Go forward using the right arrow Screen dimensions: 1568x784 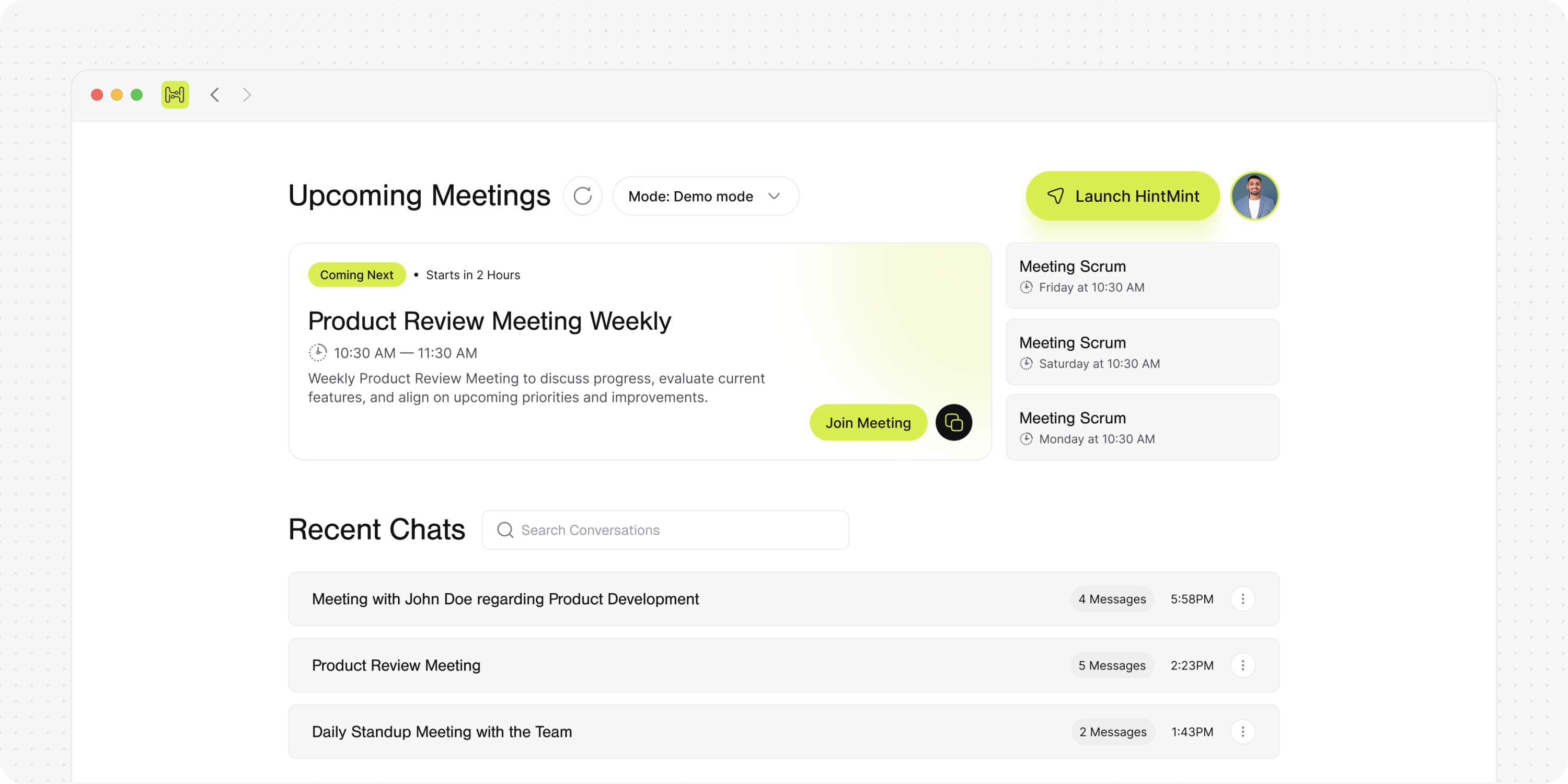pyautogui.click(x=247, y=95)
